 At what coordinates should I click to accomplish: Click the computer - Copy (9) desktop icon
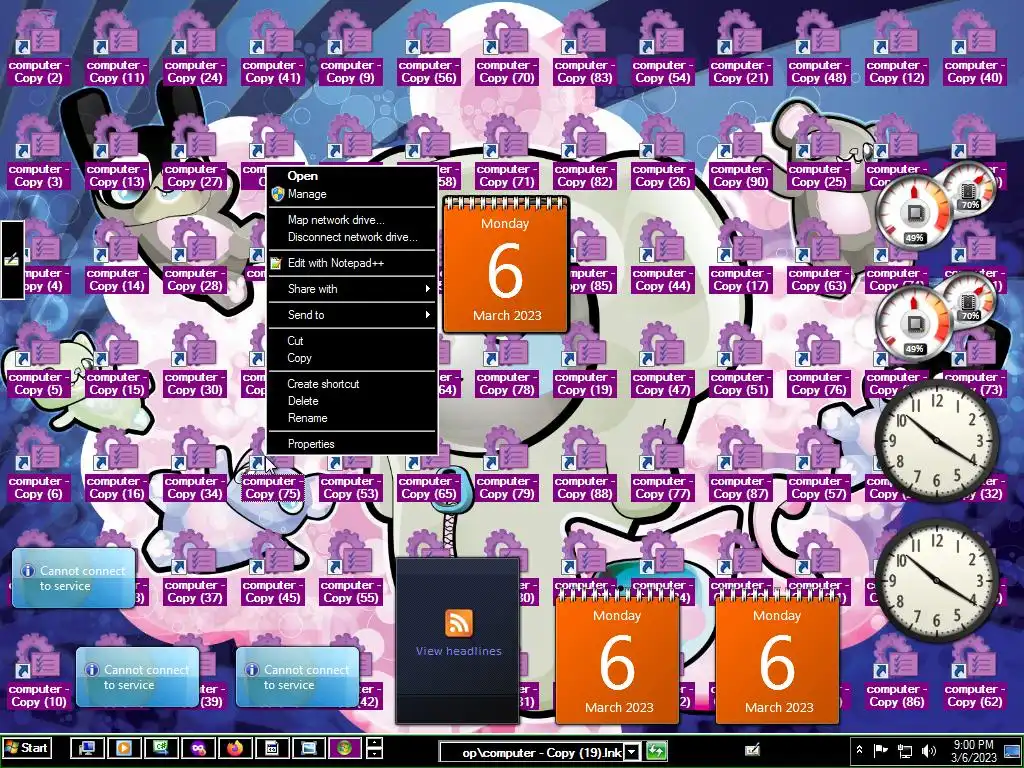pos(350,49)
